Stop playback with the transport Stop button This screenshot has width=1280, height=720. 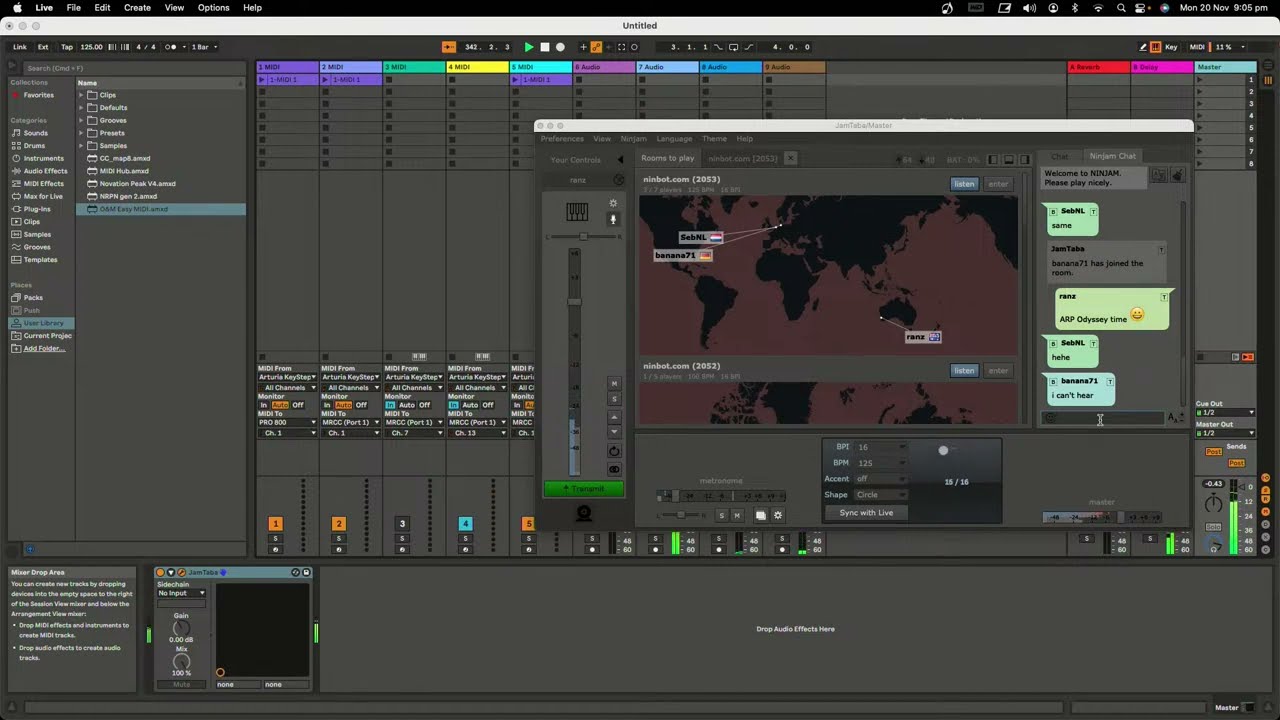click(x=544, y=47)
